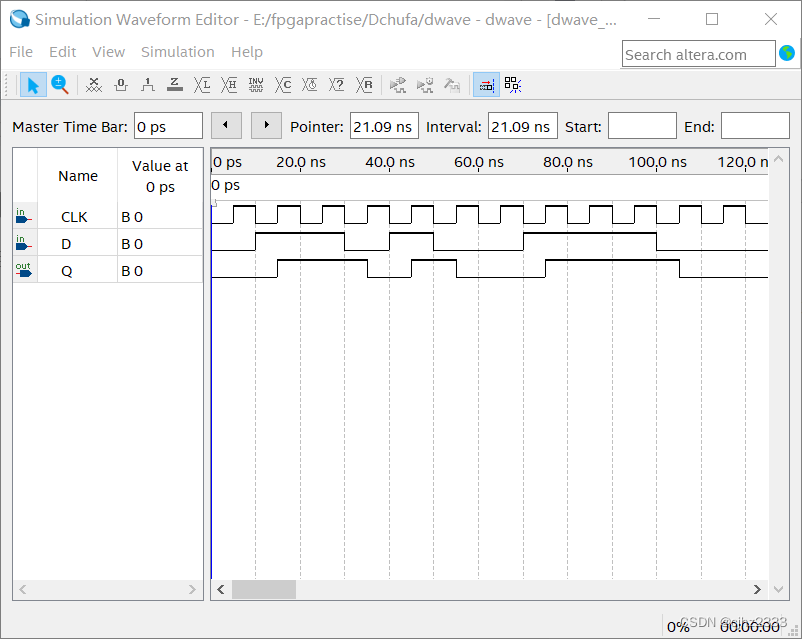Apply Weak Low (XL) value
Image resolution: width=802 pixels, height=639 pixels.
[x=202, y=85]
